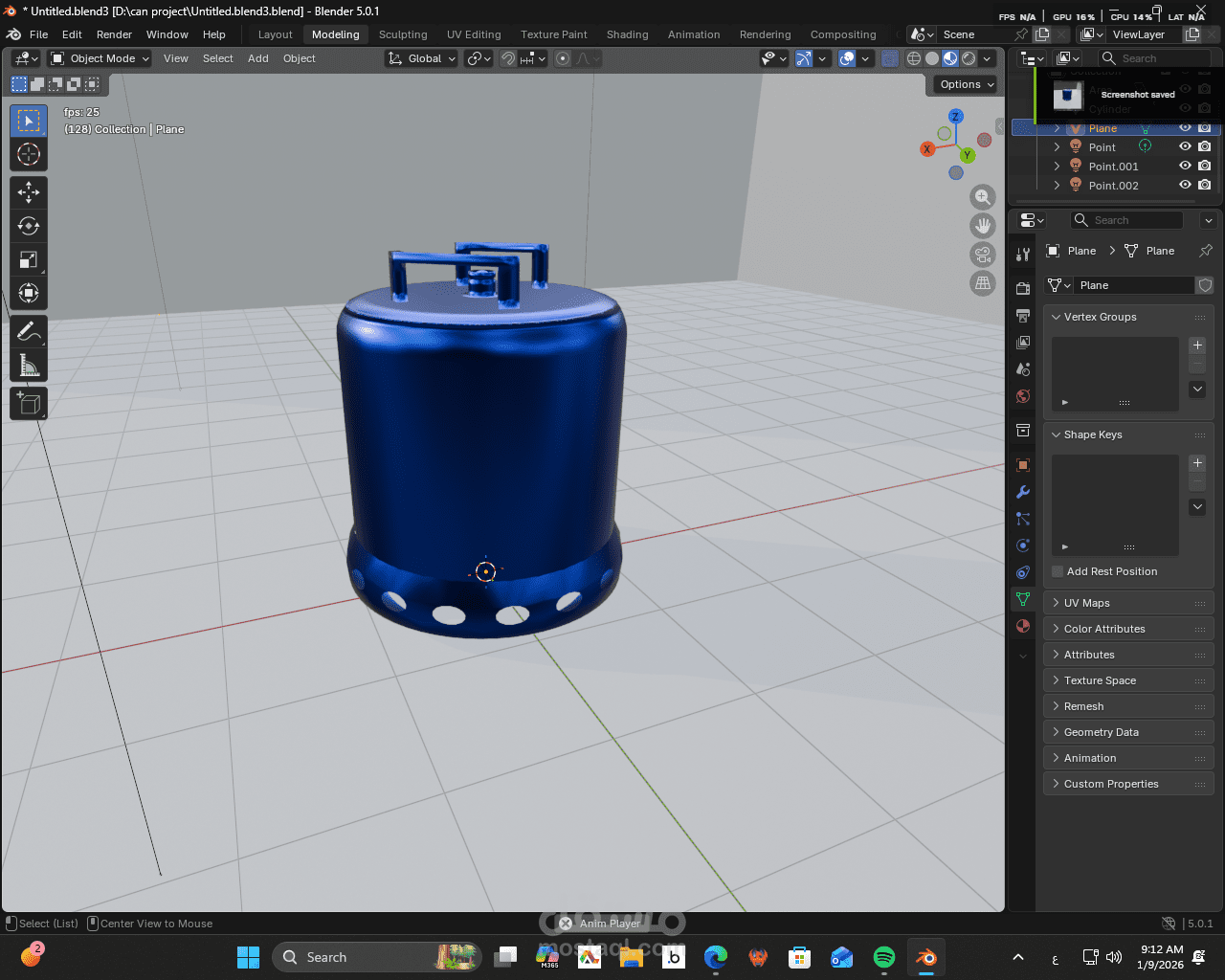
Task: Toggle visibility eye for Point.002
Action: [1185, 185]
